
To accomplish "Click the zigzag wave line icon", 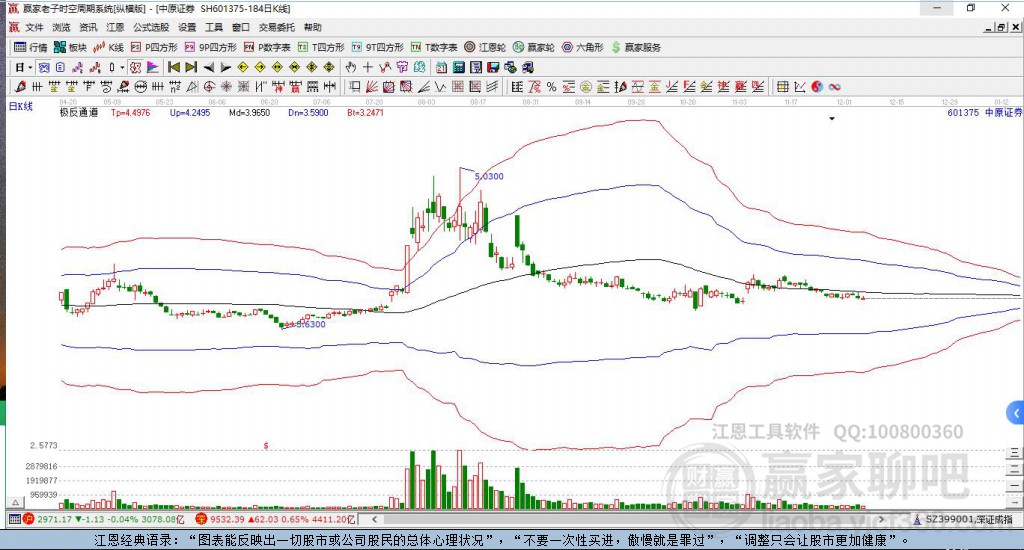I will [441, 87].
